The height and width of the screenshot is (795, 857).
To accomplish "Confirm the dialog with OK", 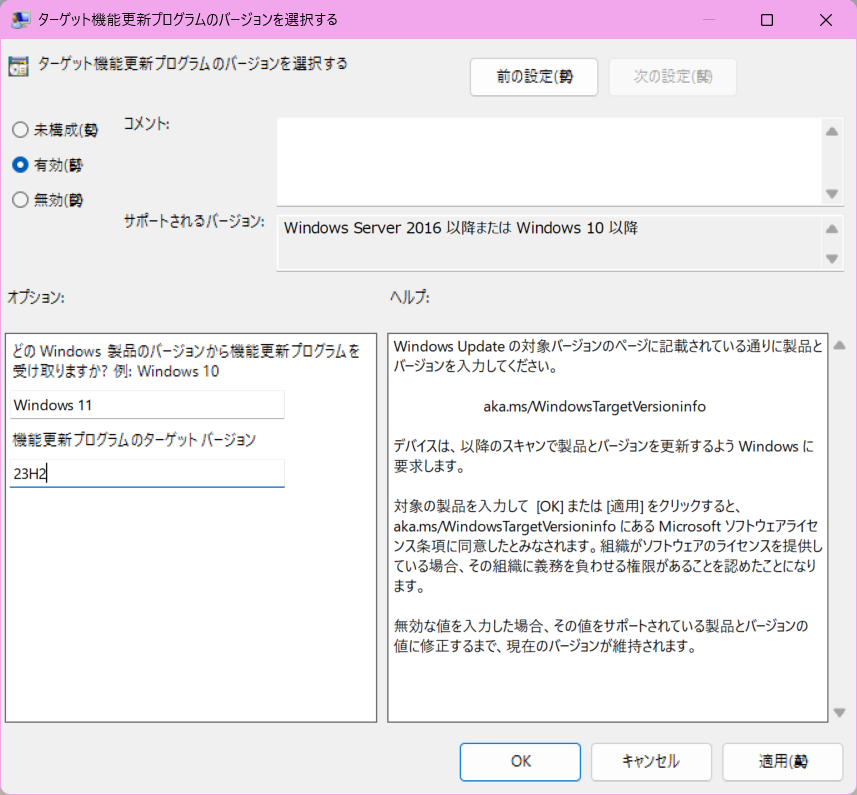I will (x=520, y=761).
